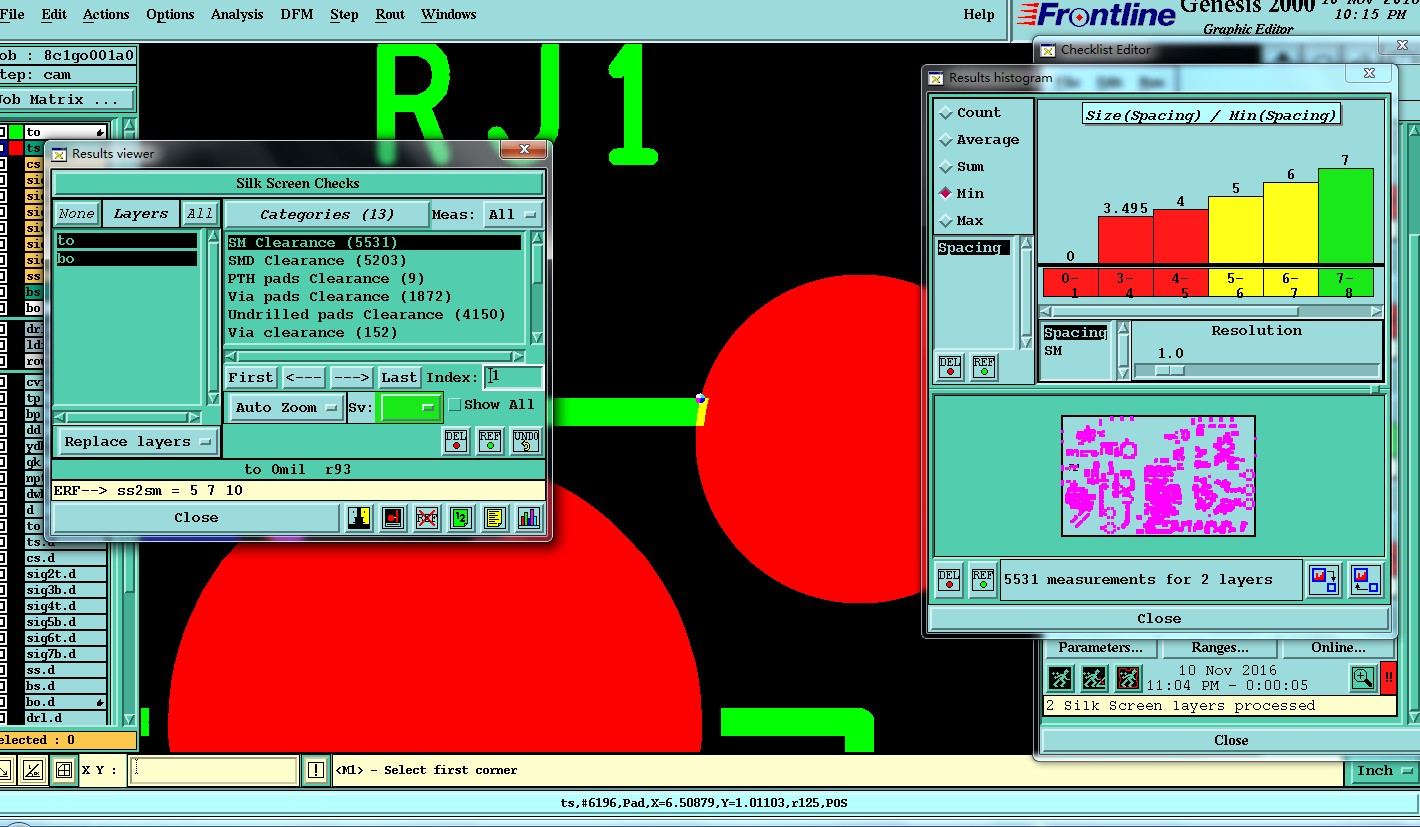Click the grid snap icon in bottom toolbar

tap(64, 770)
